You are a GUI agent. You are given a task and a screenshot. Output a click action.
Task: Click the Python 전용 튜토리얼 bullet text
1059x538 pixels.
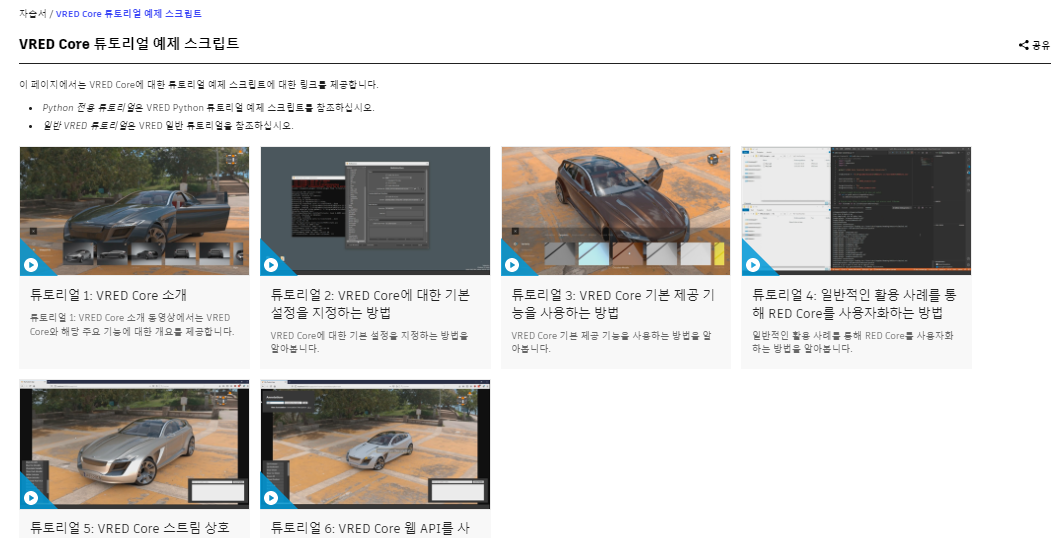click(x=208, y=107)
